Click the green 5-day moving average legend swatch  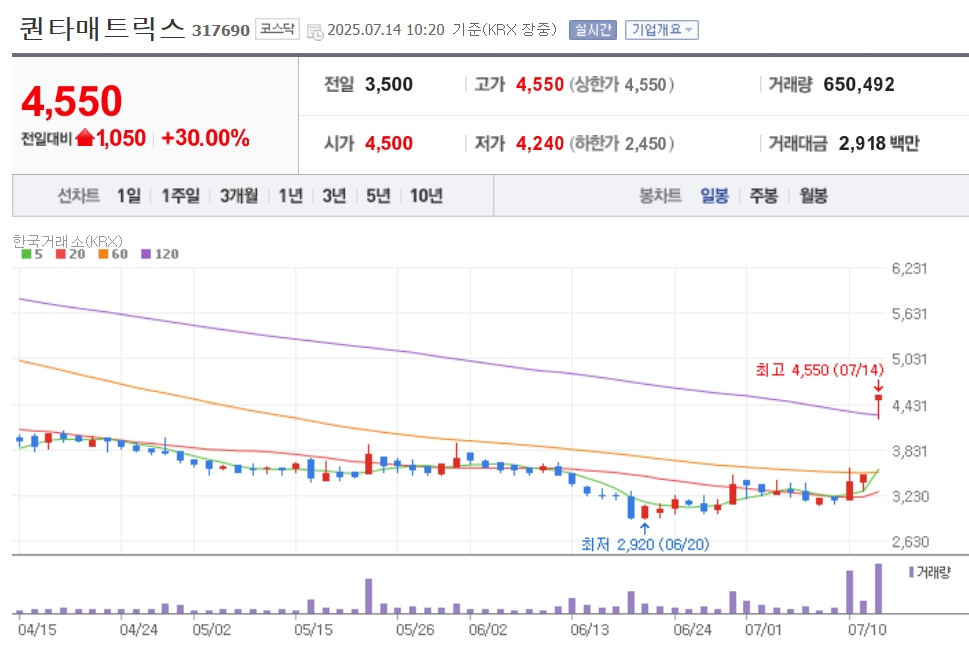(x=26, y=254)
